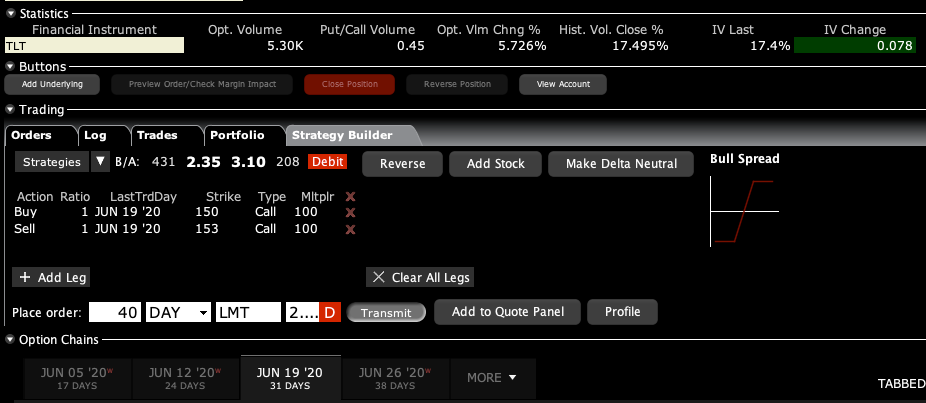Image resolution: width=926 pixels, height=403 pixels.
Task: Expand the MORE expirations dropdown
Action: (x=493, y=378)
